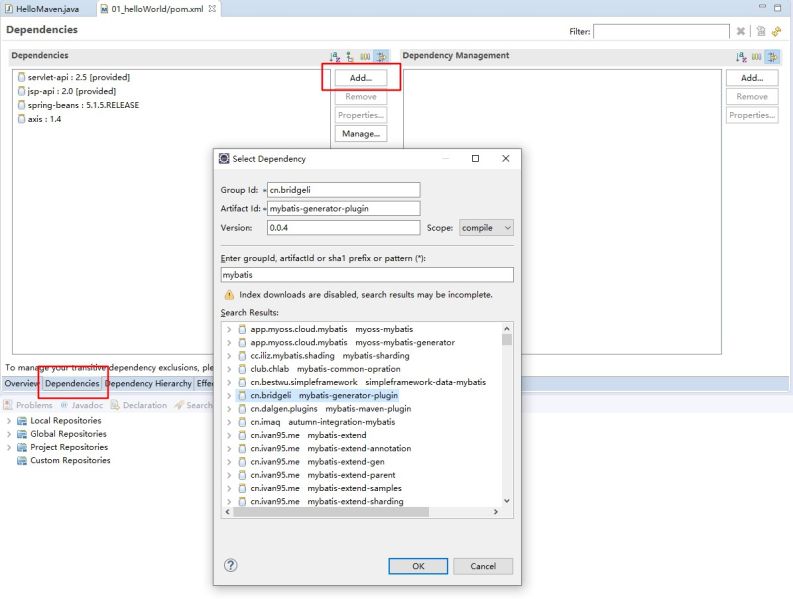Click the Manage... button
The width and height of the screenshot is (793, 599).
pos(360,133)
